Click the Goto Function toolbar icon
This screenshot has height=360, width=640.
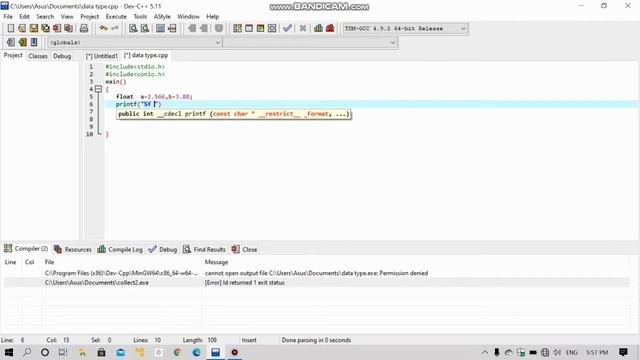(x=160, y=28)
